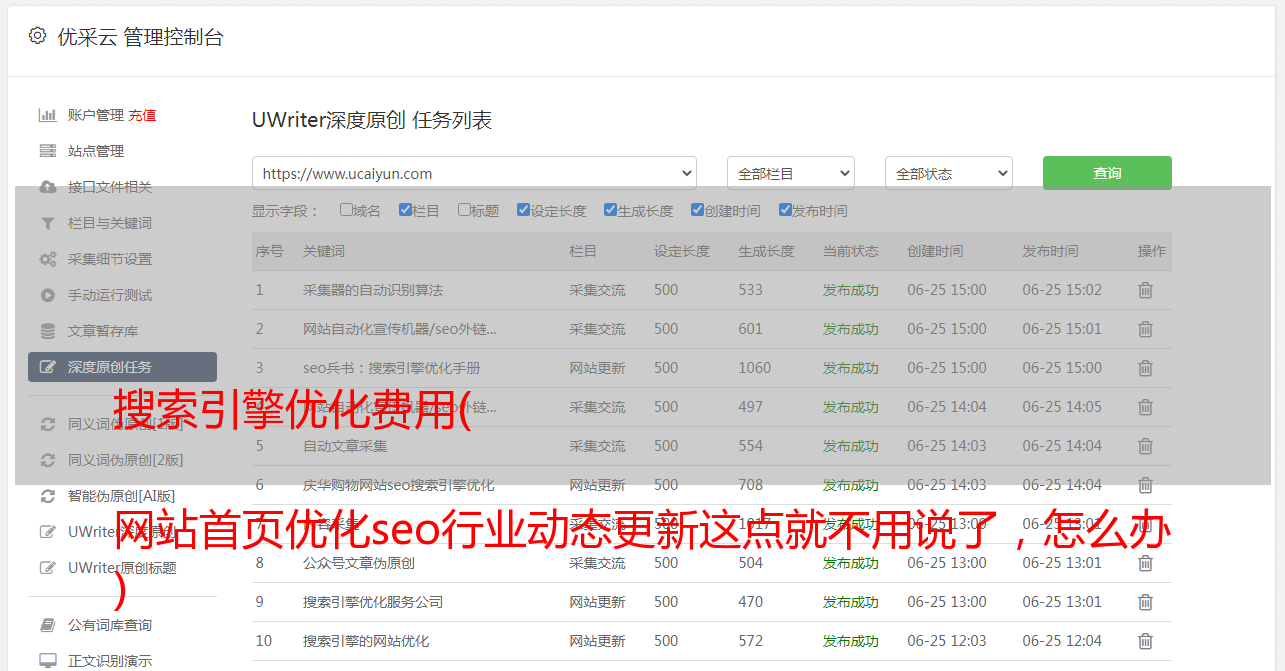Click the database icon for 文章暂存库

47,331
